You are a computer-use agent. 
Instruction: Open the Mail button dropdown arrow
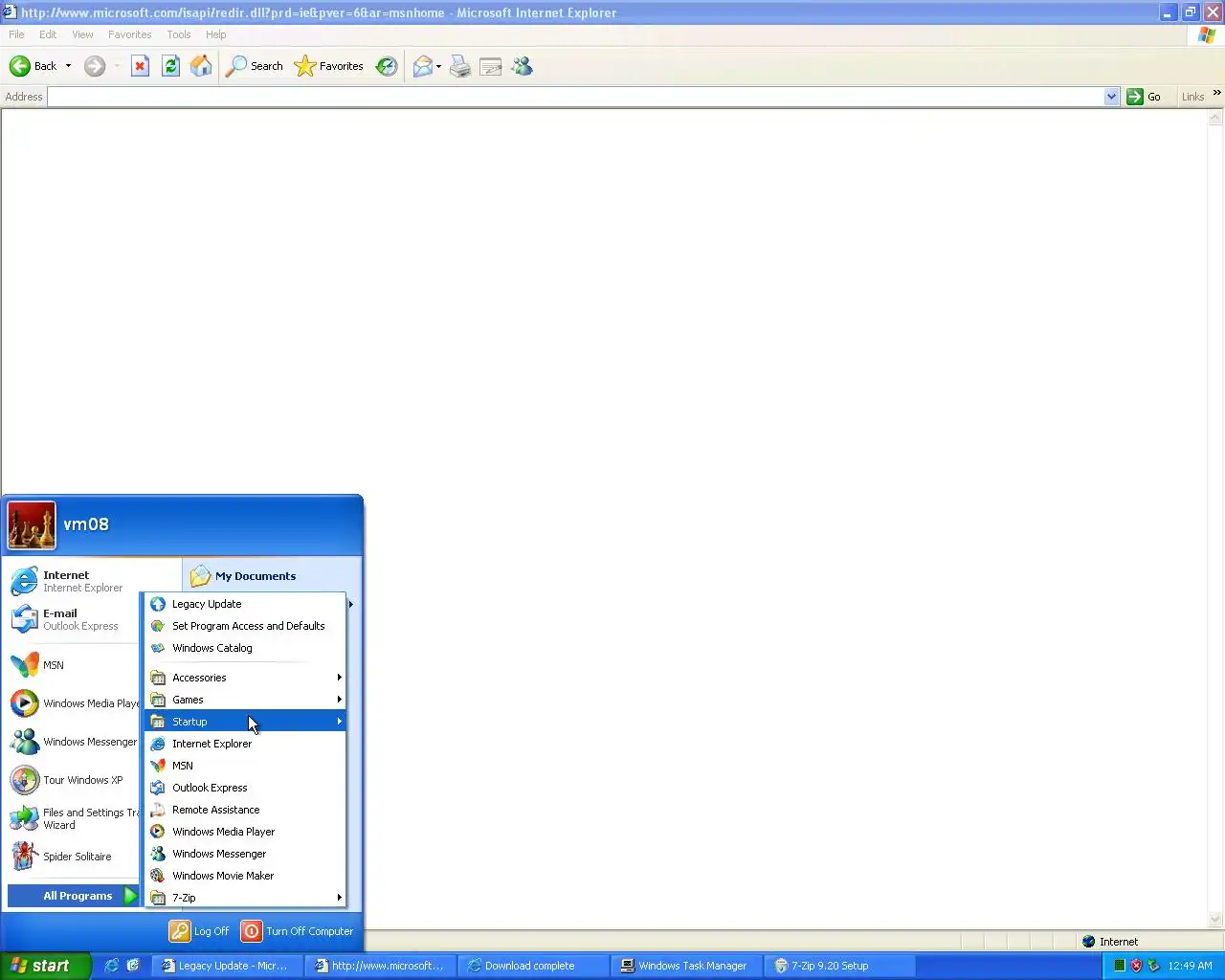(x=438, y=66)
